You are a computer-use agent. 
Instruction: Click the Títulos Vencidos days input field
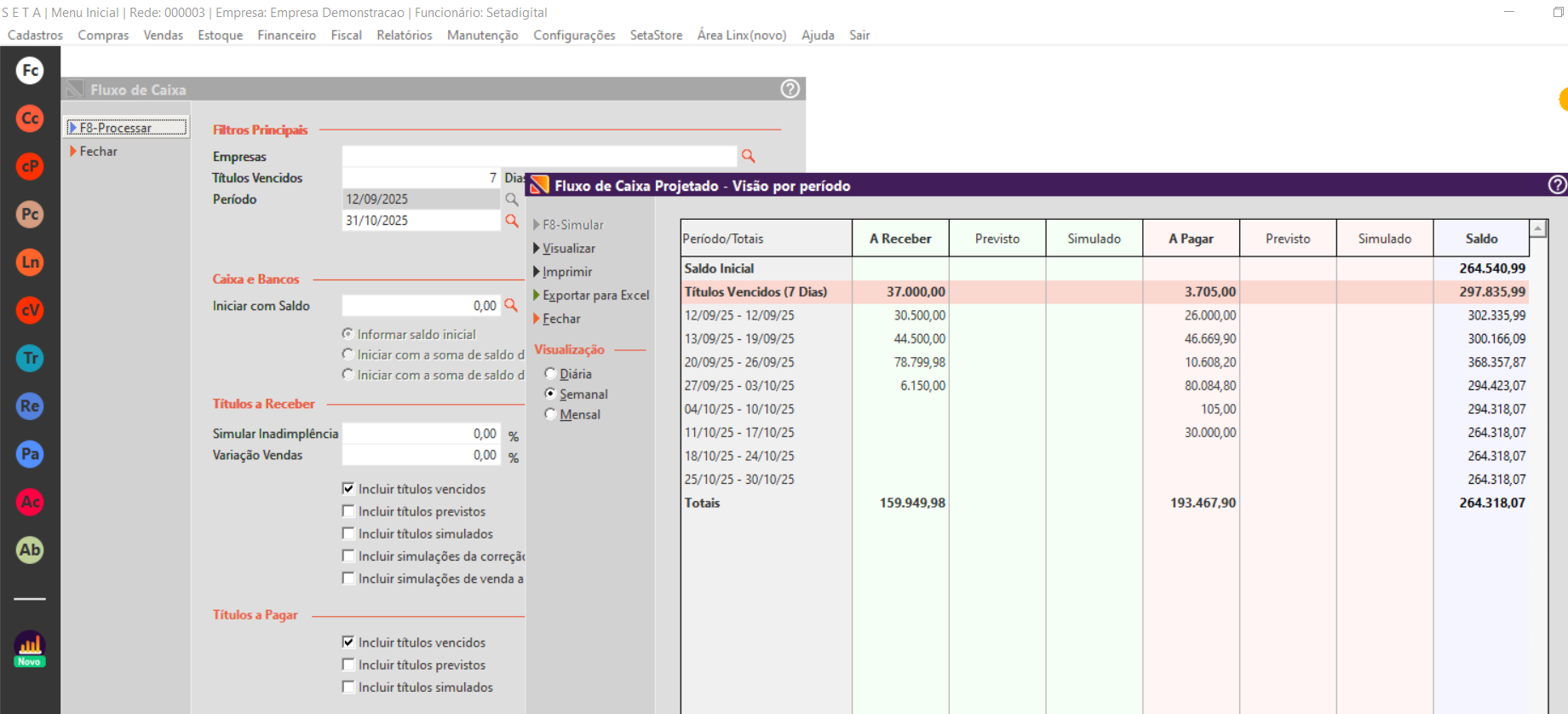pyautogui.click(x=421, y=178)
